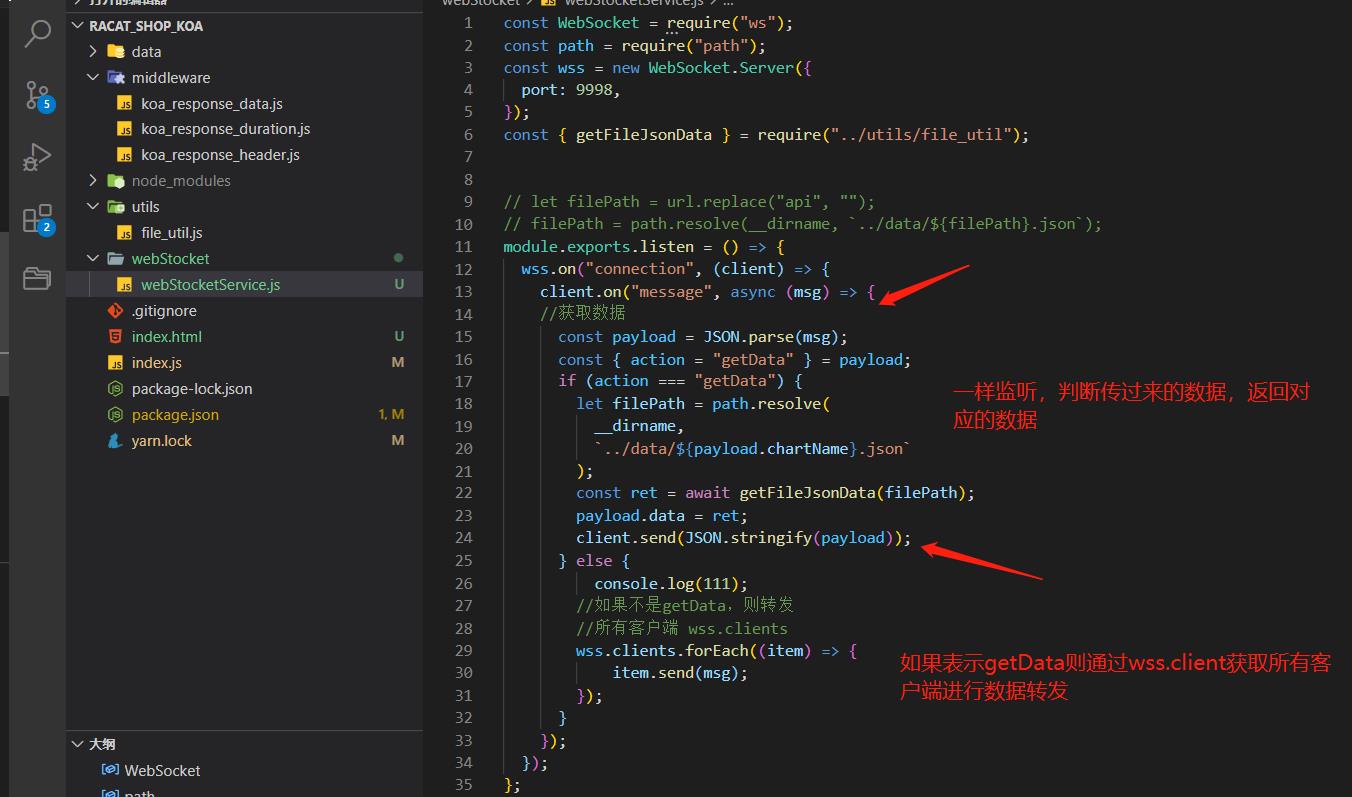Viewport: 1352px width, 797px height.
Task: Select the utils folder
Action: click(244, 207)
